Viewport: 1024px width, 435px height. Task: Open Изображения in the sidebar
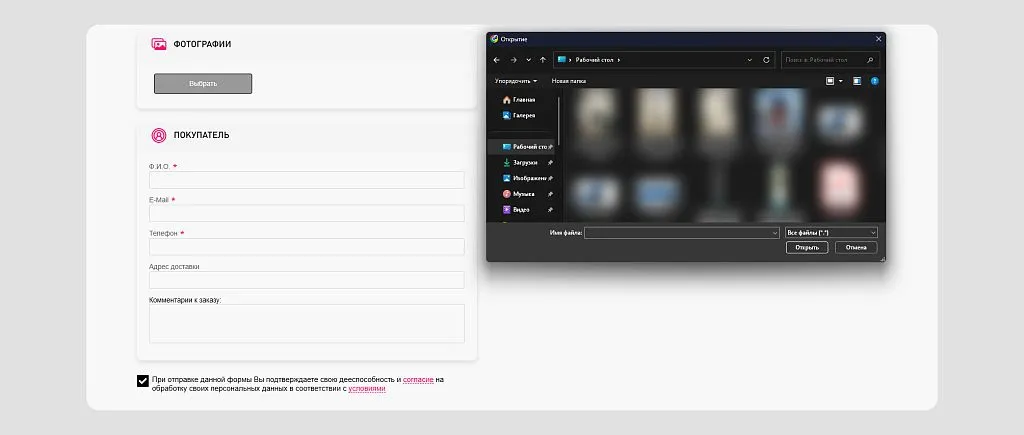point(524,178)
